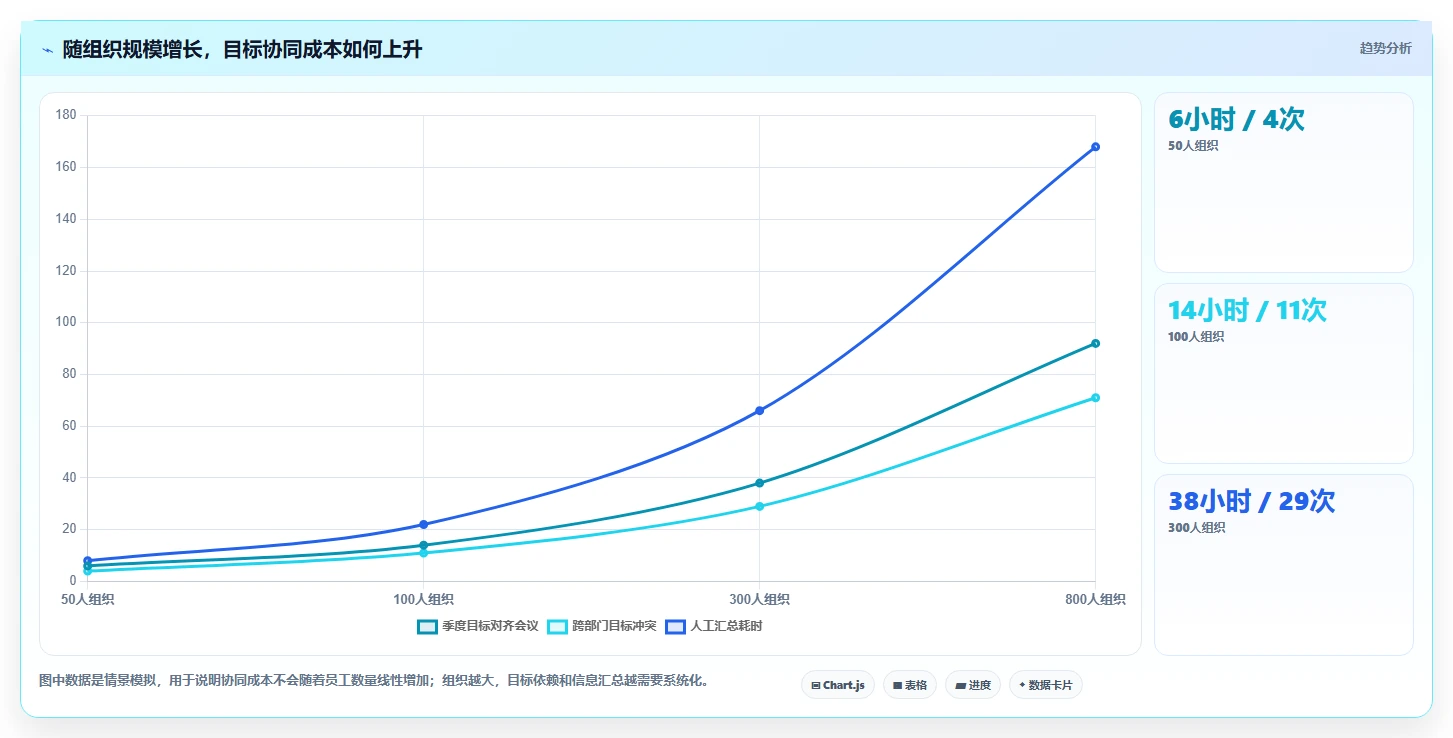
Task: Click the 数据卡片 pill
Action: 1045,685
